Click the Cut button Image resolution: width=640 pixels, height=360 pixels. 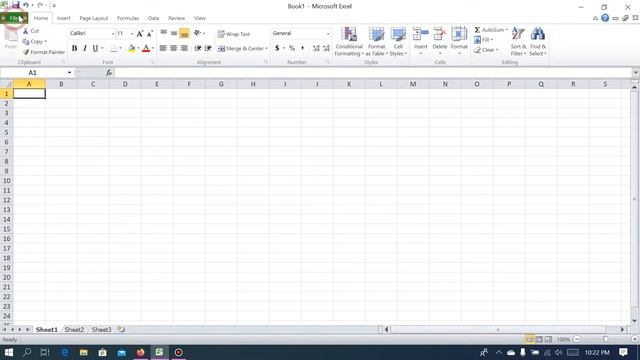click(31, 31)
